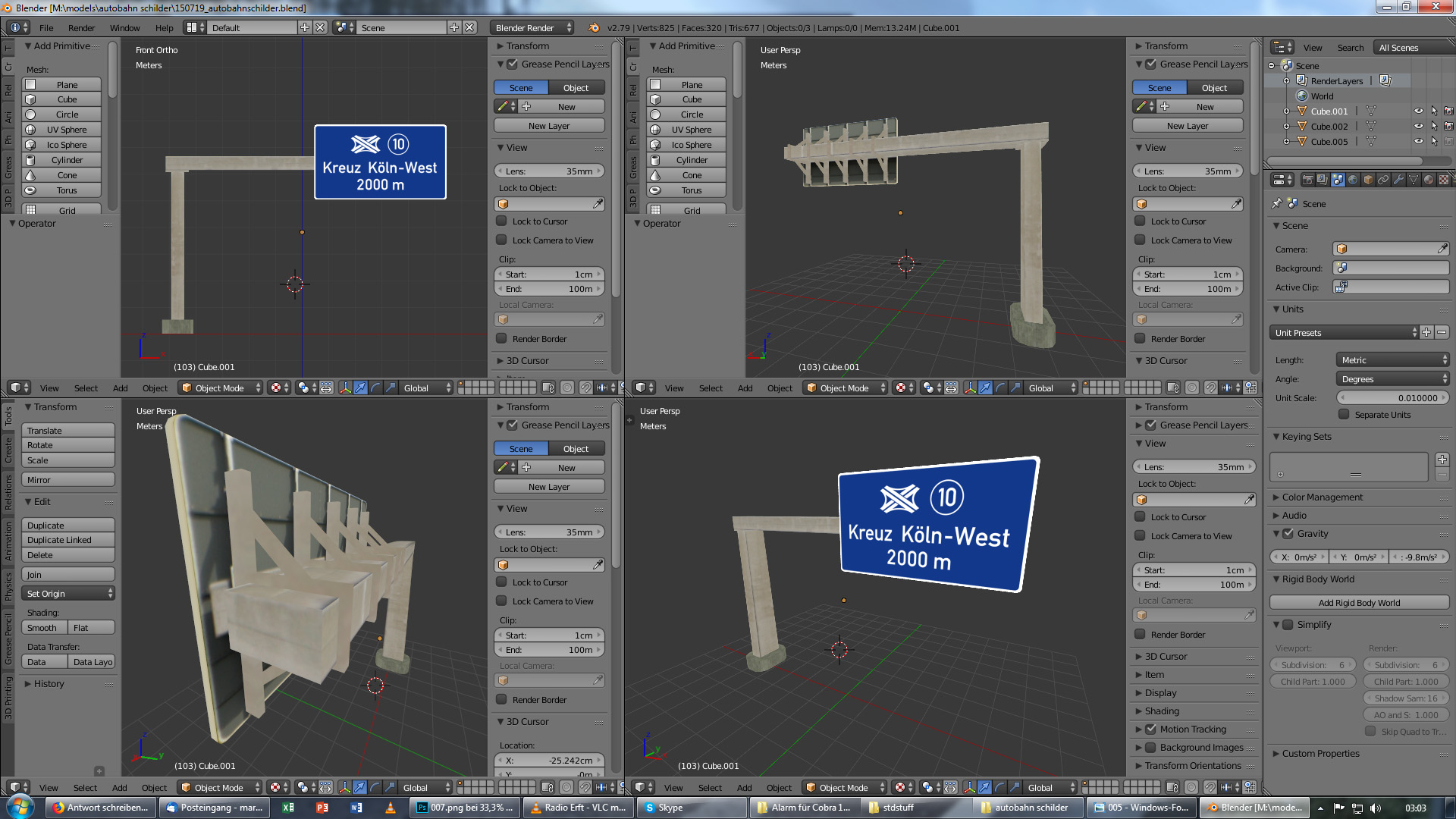Expand the Cube.005 tree node

point(1286,142)
